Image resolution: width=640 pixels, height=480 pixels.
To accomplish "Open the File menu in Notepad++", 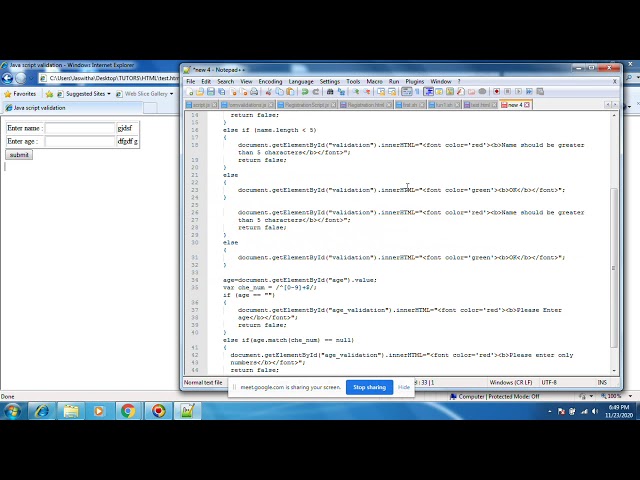I will click(x=191, y=82).
